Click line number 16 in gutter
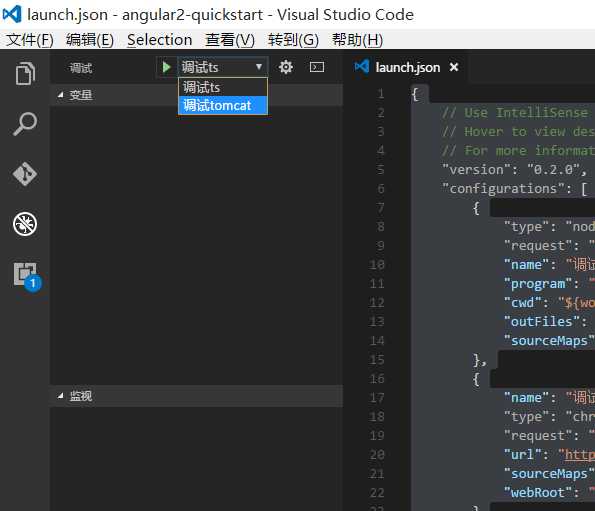The width and height of the screenshot is (595, 511). coord(377,379)
